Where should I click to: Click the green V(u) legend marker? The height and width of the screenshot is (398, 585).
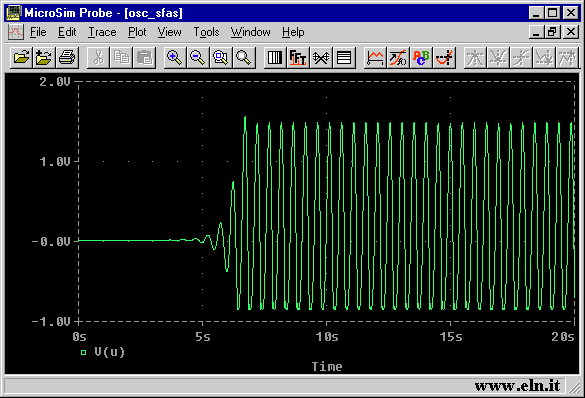point(83,352)
